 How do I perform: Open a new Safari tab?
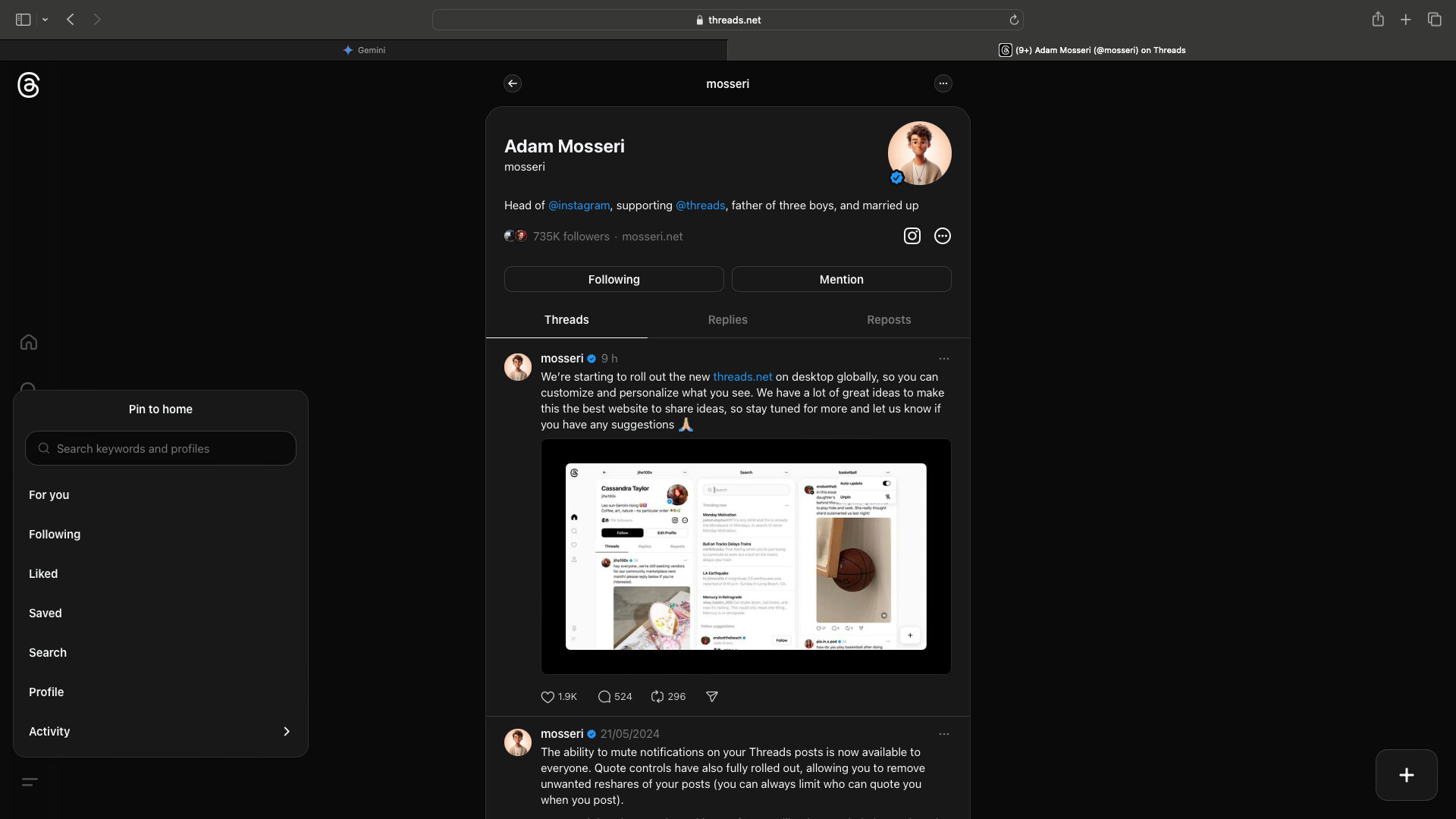point(1406,20)
